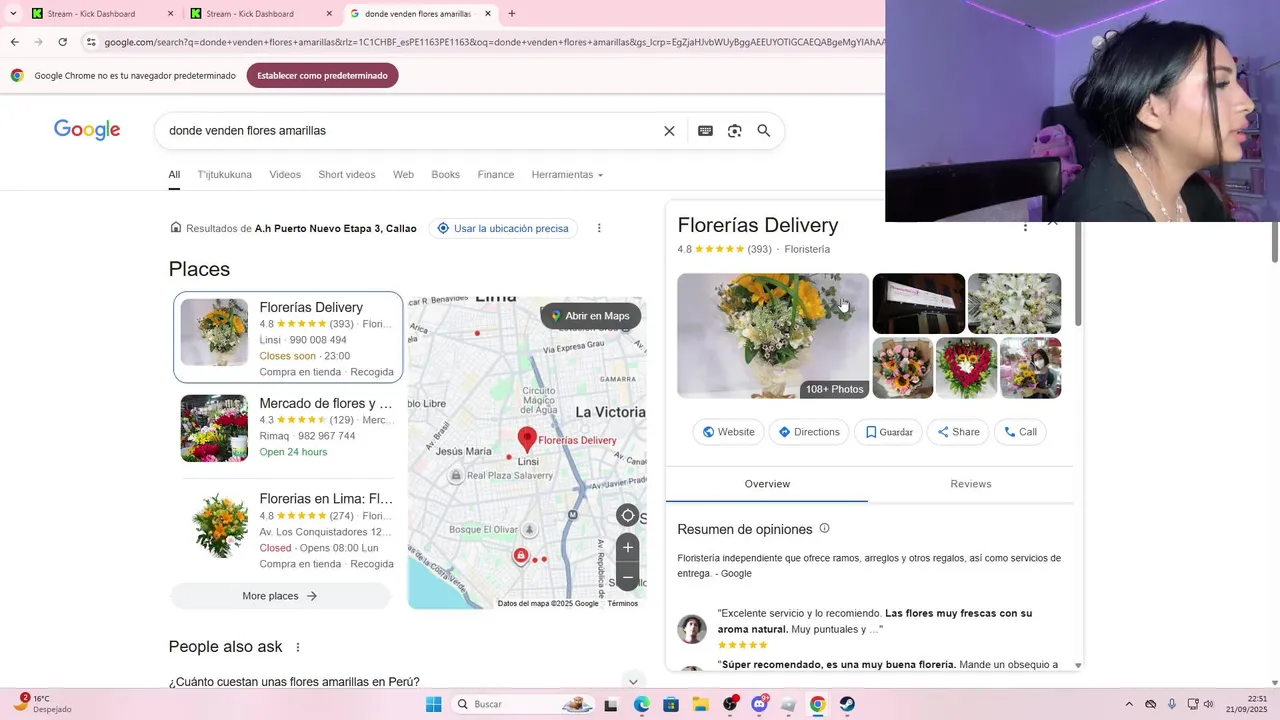Close the first Kick Dashboard tab
1280x720 pixels.
170,14
